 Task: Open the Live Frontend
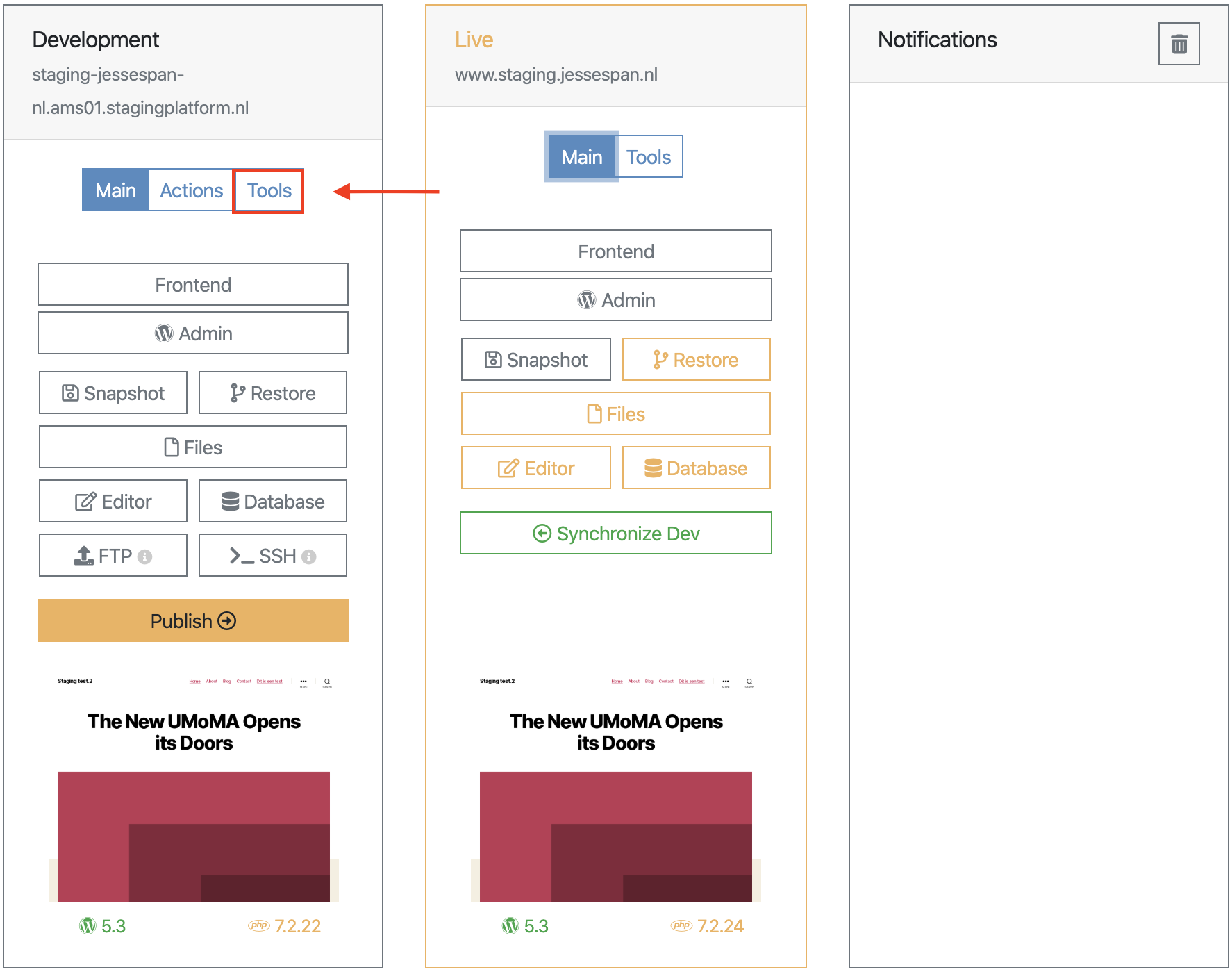pyautogui.click(x=616, y=251)
